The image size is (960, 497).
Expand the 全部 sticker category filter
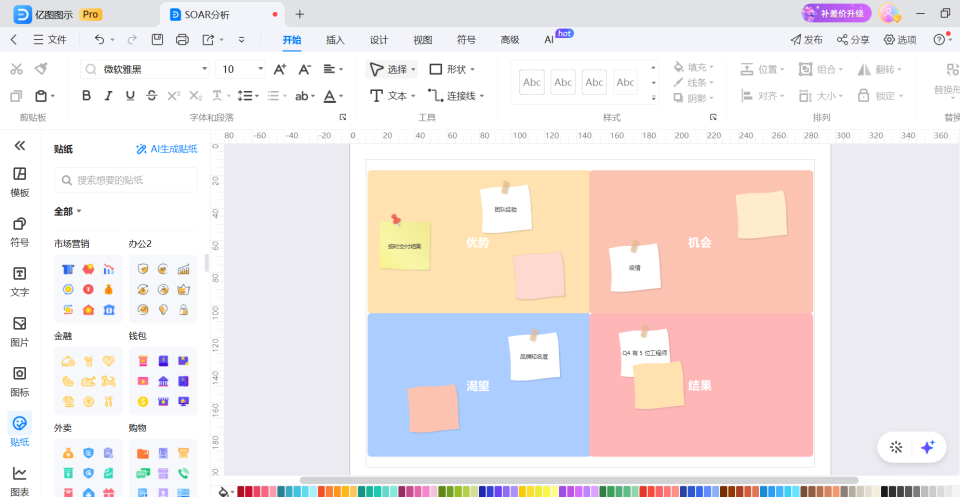pyautogui.click(x=68, y=211)
